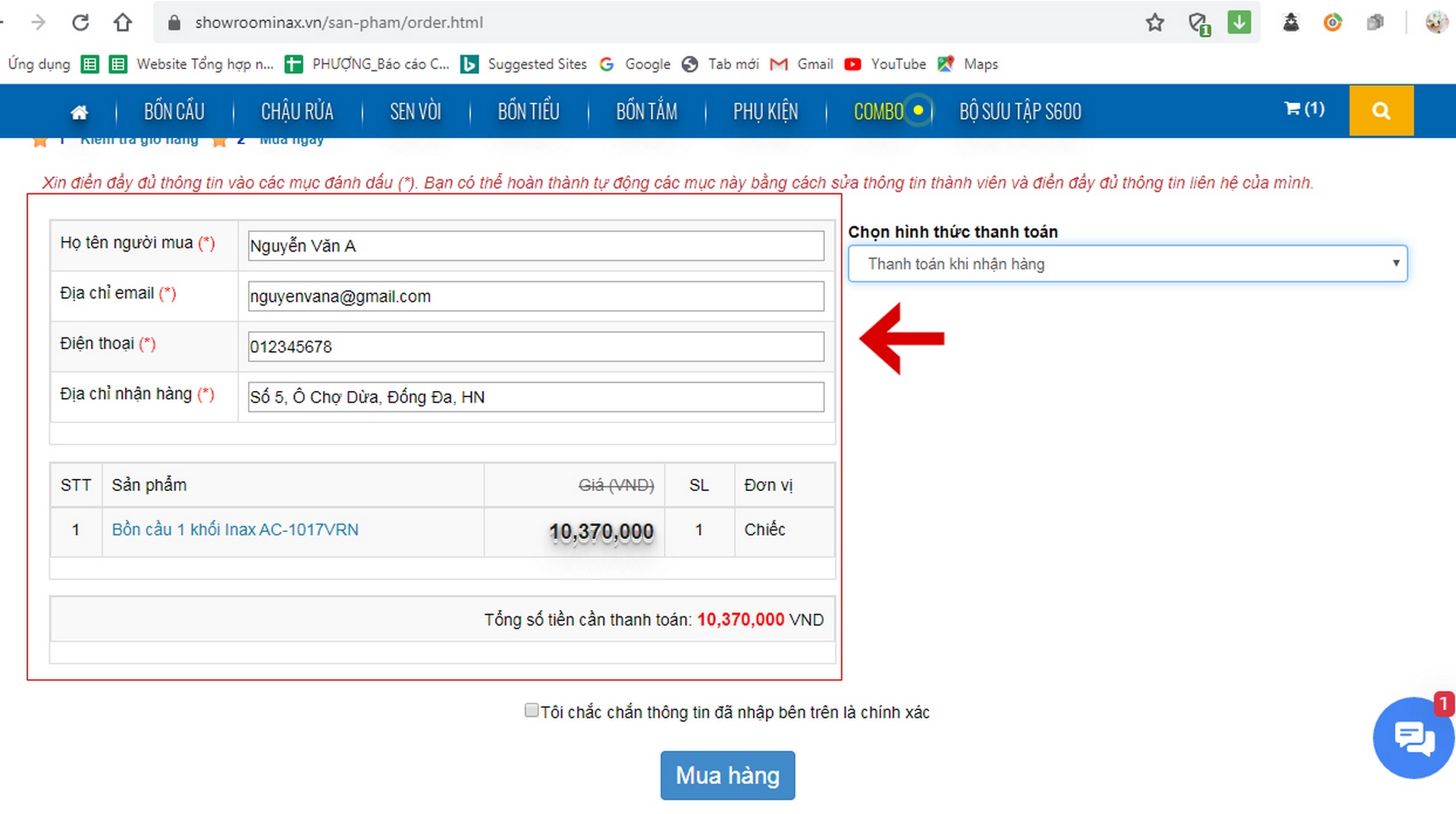Select the SEN VÒI menu
Image resolution: width=1456 pixels, height=814 pixels.
tap(415, 112)
